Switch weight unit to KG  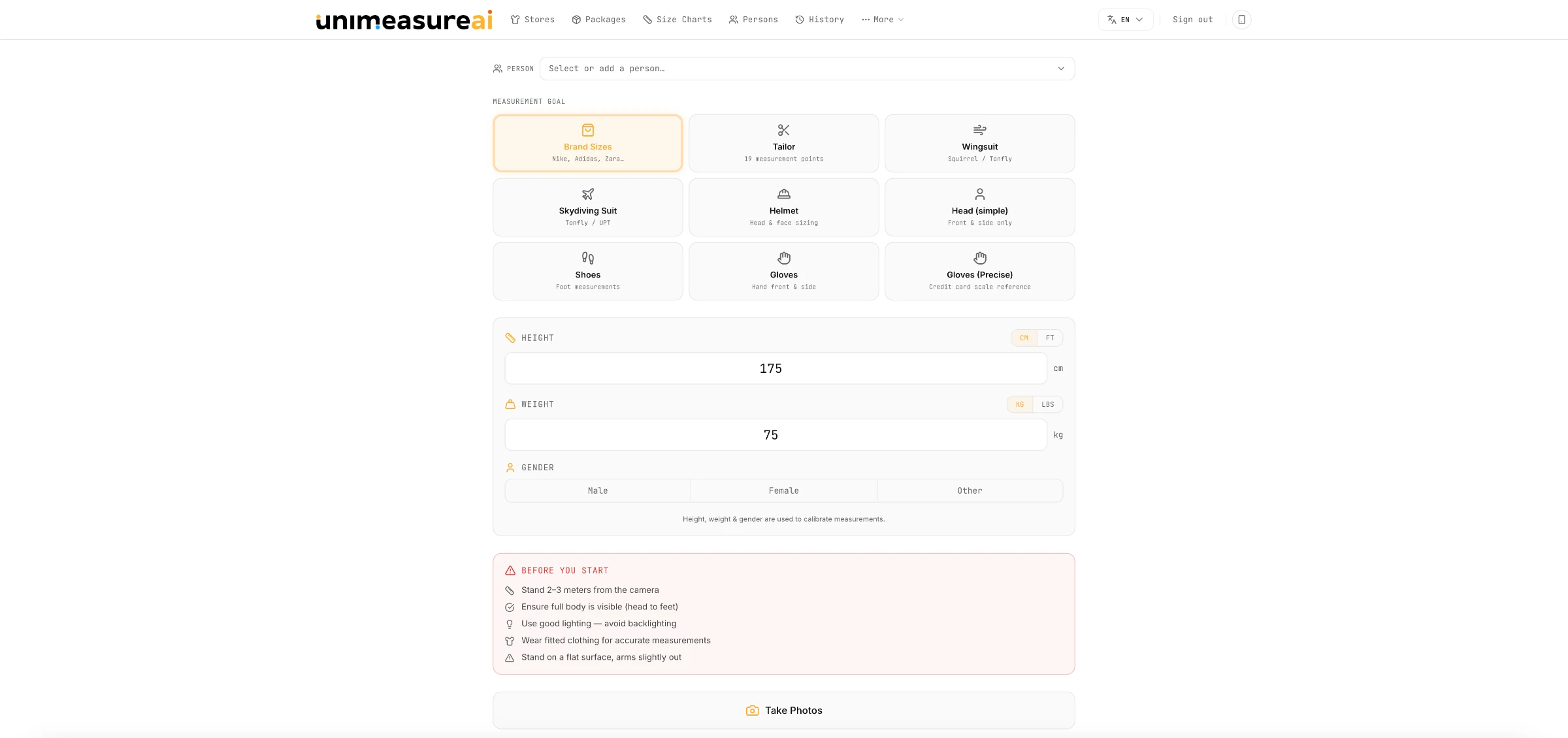pos(1020,404)
